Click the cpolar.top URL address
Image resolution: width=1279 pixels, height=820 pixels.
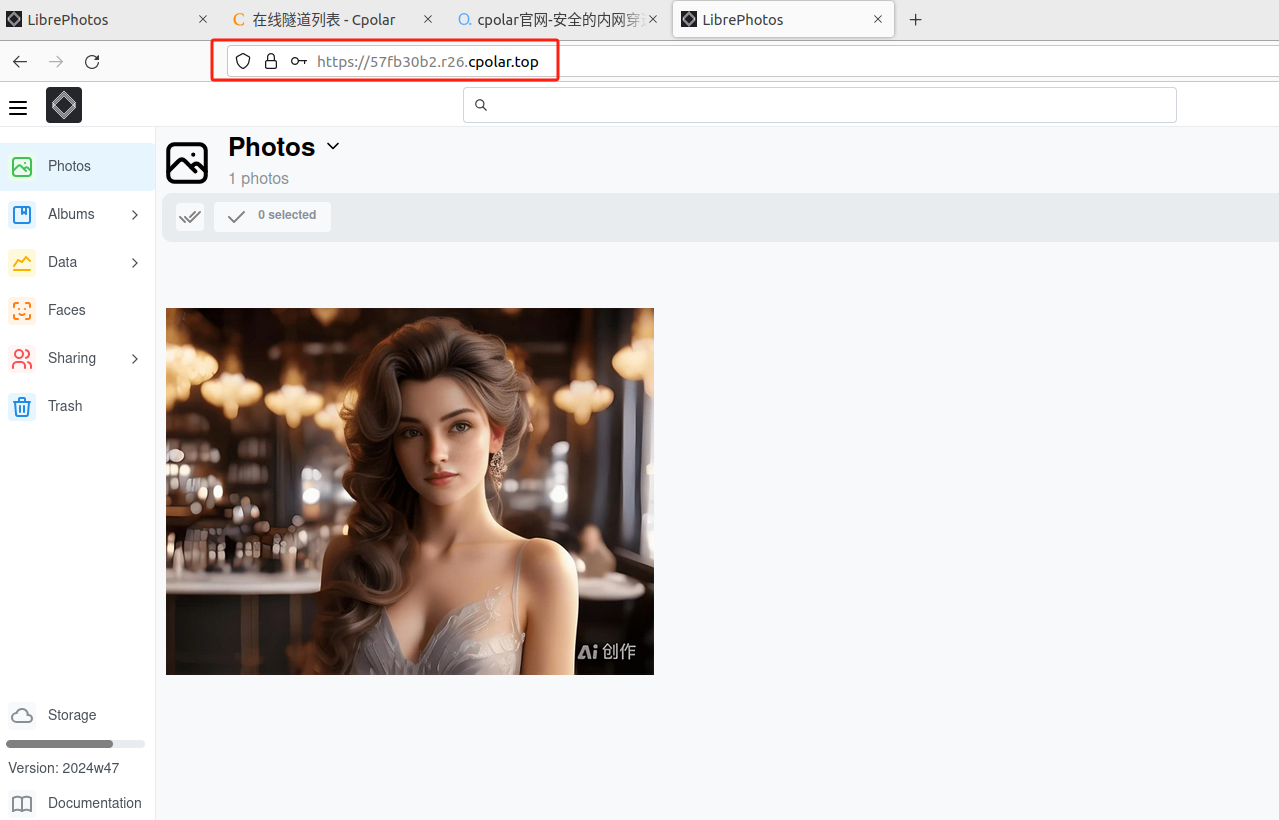[x=428, y=62]
